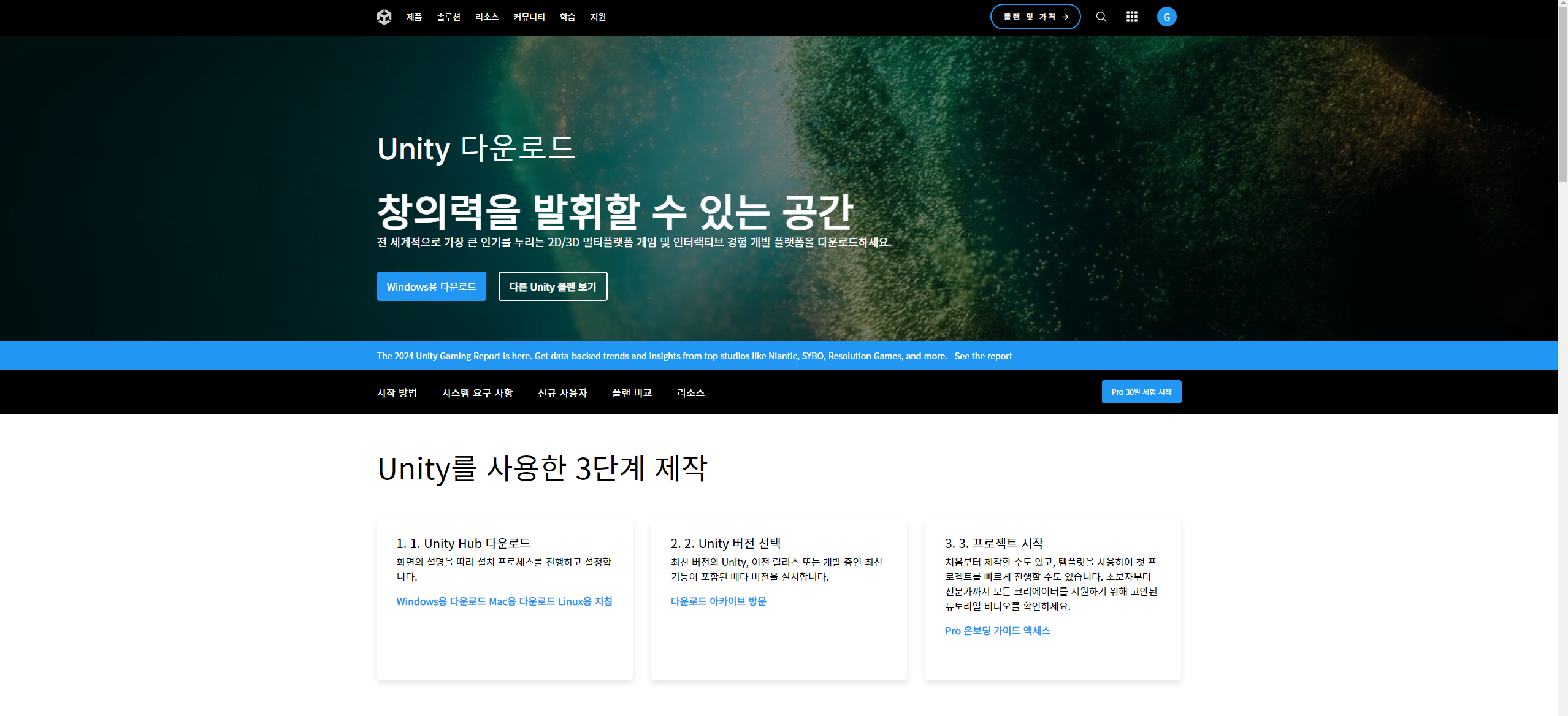1568x716 pixels.
Task: Click 플랜 비교 in the sub-navigation
Action: point(632,393)
